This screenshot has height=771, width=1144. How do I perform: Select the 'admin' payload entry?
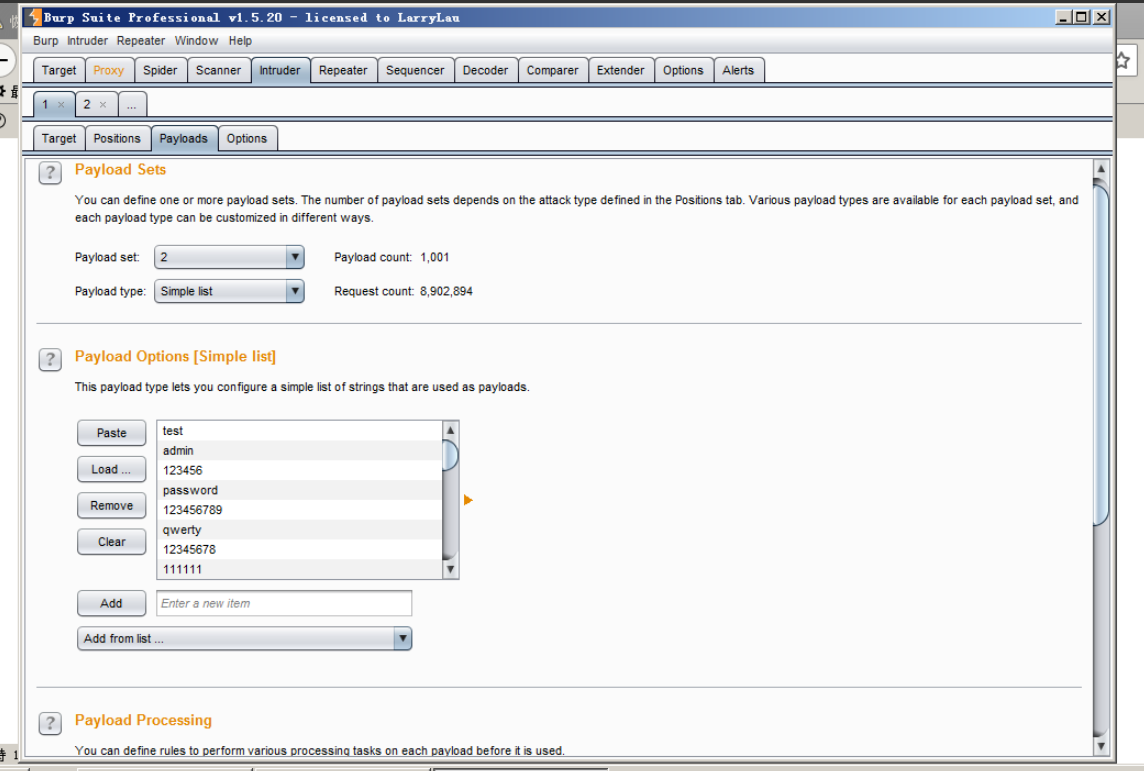click(300, 451)
